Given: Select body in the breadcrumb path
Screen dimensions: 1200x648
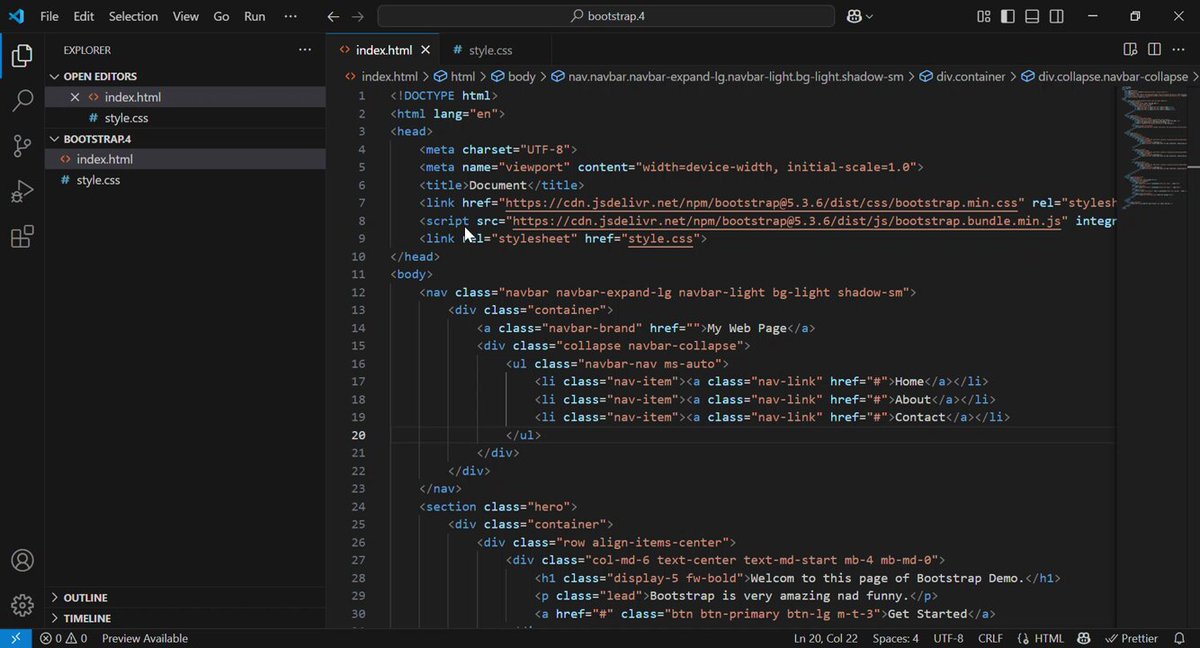Looking at the screenshot, I should pos(514,76).
